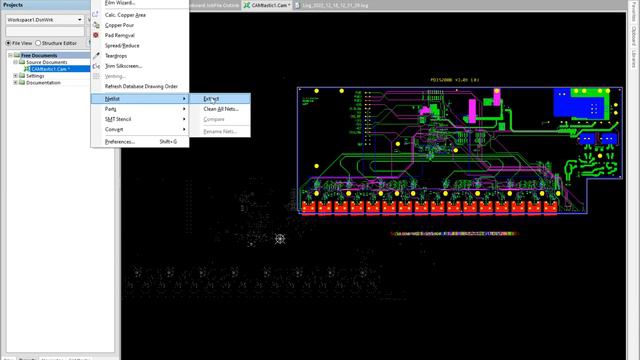Expand the Parts submenu arrow
Image resolution: width=640 pixels, height=360 pixels.
184,109
